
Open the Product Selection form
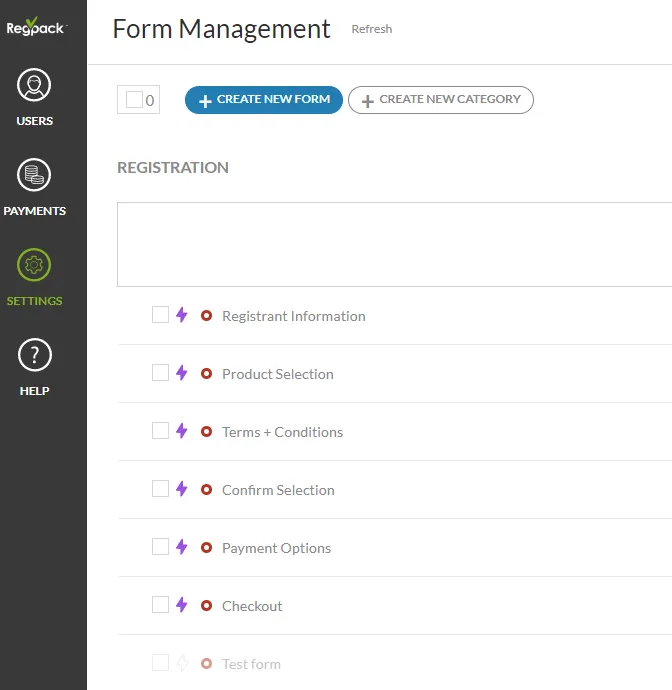278,374
